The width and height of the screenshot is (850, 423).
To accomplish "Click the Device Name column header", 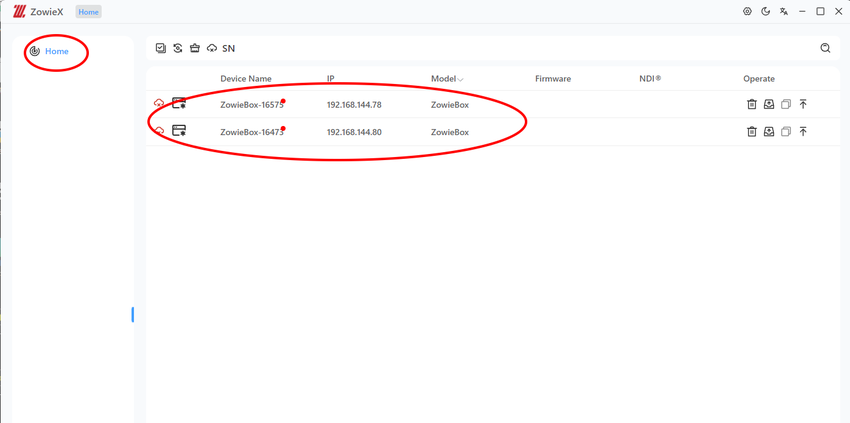I will [x=246, y=79].
